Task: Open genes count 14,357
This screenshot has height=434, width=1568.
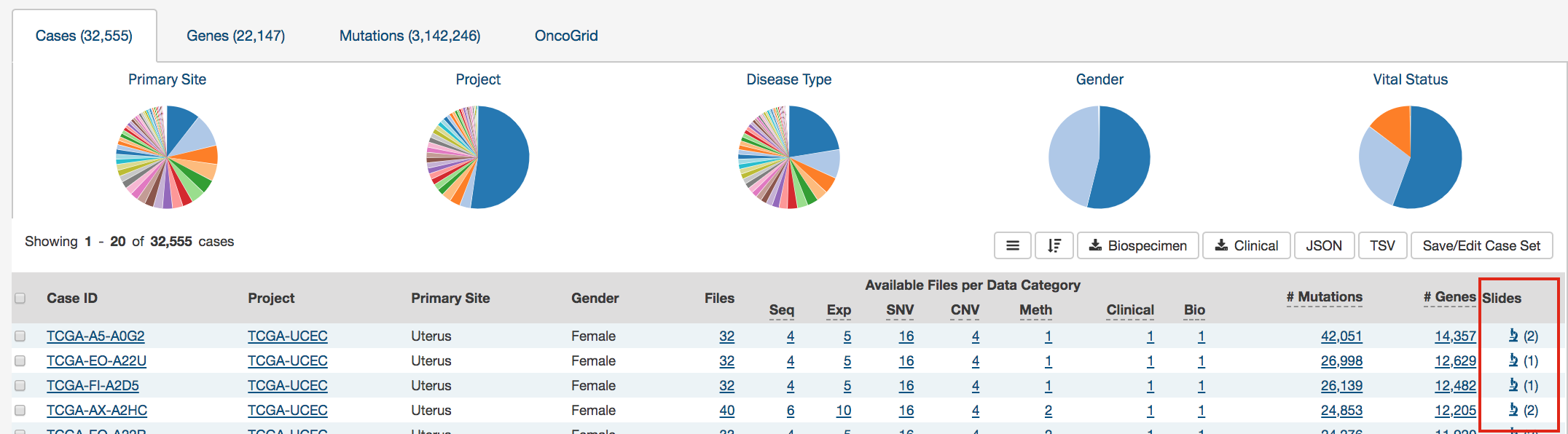Action: [x=1455, y=336]
